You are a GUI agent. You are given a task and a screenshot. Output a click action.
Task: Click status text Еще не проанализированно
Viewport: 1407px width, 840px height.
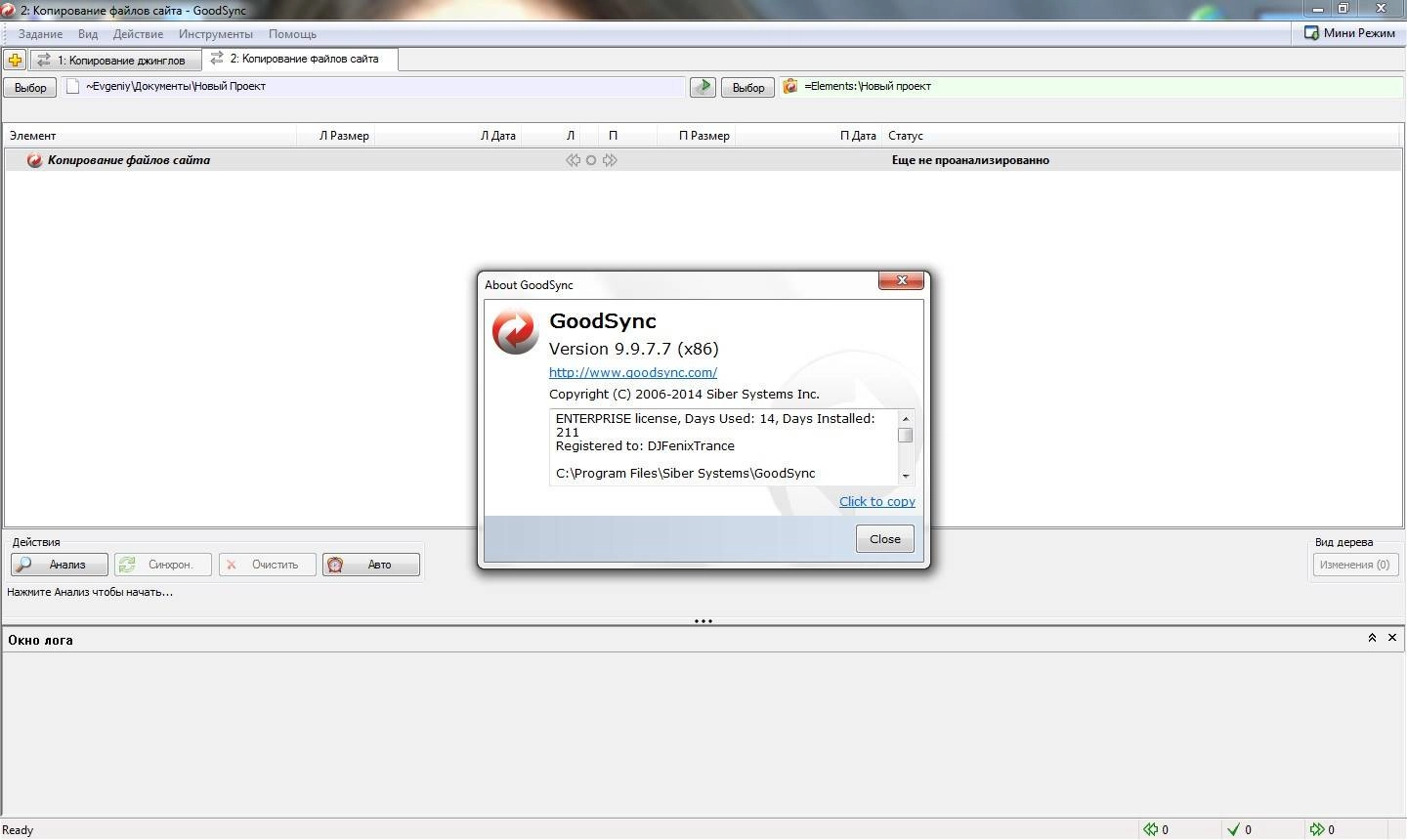coord(970,160)
